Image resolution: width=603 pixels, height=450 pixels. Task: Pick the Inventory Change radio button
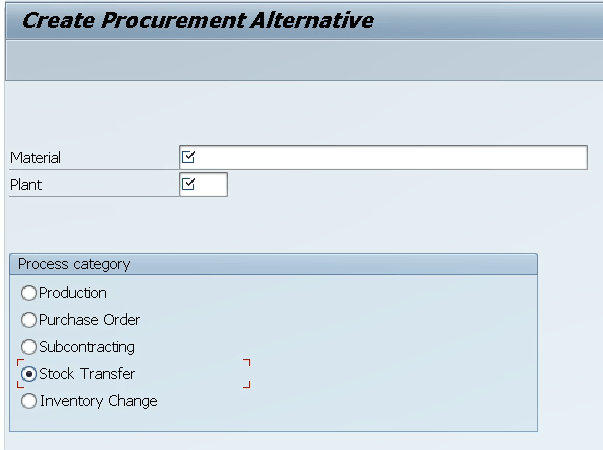click(x=29, y=401)
